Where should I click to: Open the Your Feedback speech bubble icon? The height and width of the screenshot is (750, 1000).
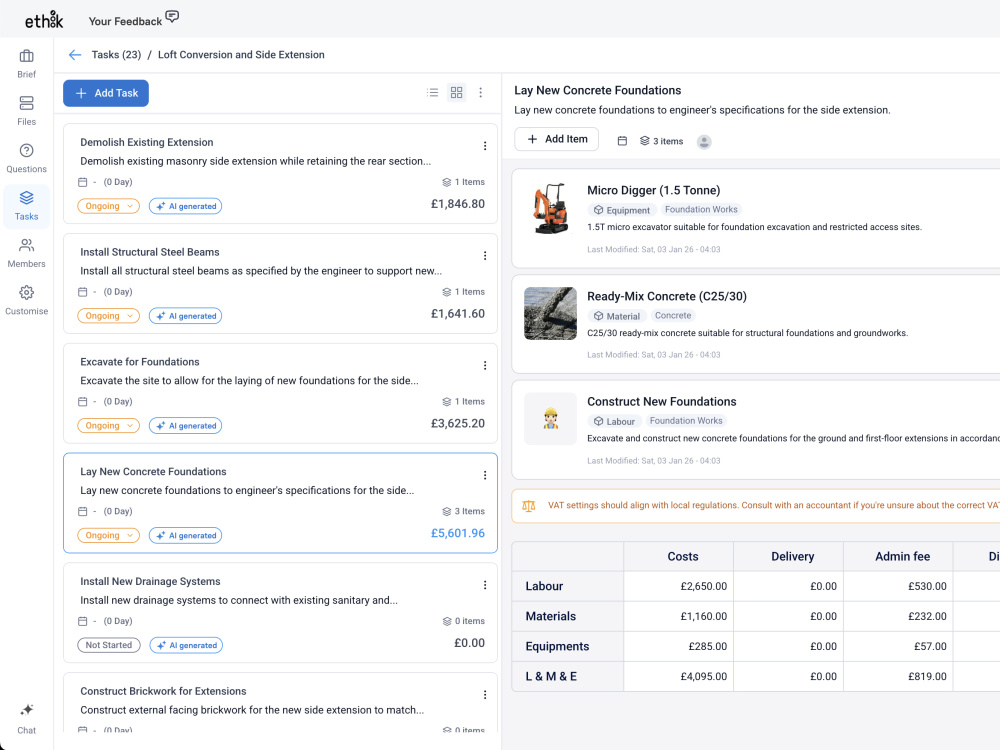click(x=172, y=17)
